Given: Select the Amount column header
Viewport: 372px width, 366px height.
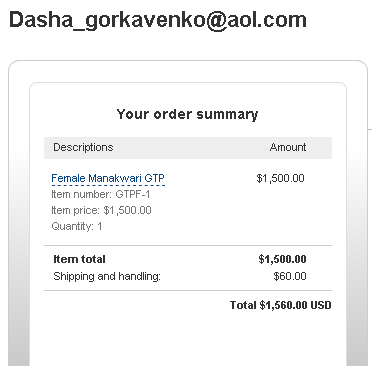Looking at the screenshot, I should tap(288, 147).
